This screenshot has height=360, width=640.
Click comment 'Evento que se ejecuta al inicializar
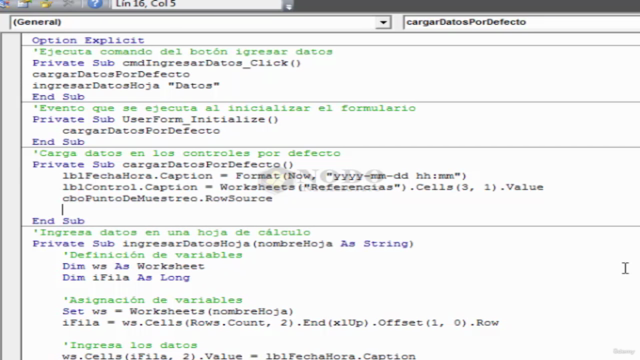coord(224,108)
